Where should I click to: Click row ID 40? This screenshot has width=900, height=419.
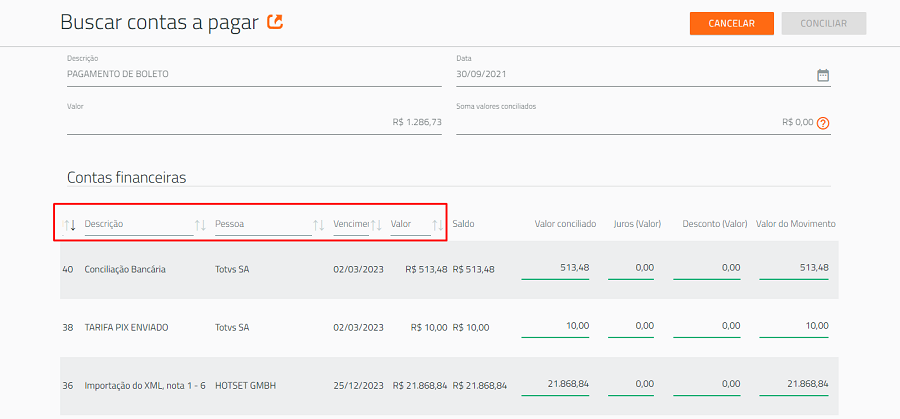[x=68, y=270]
